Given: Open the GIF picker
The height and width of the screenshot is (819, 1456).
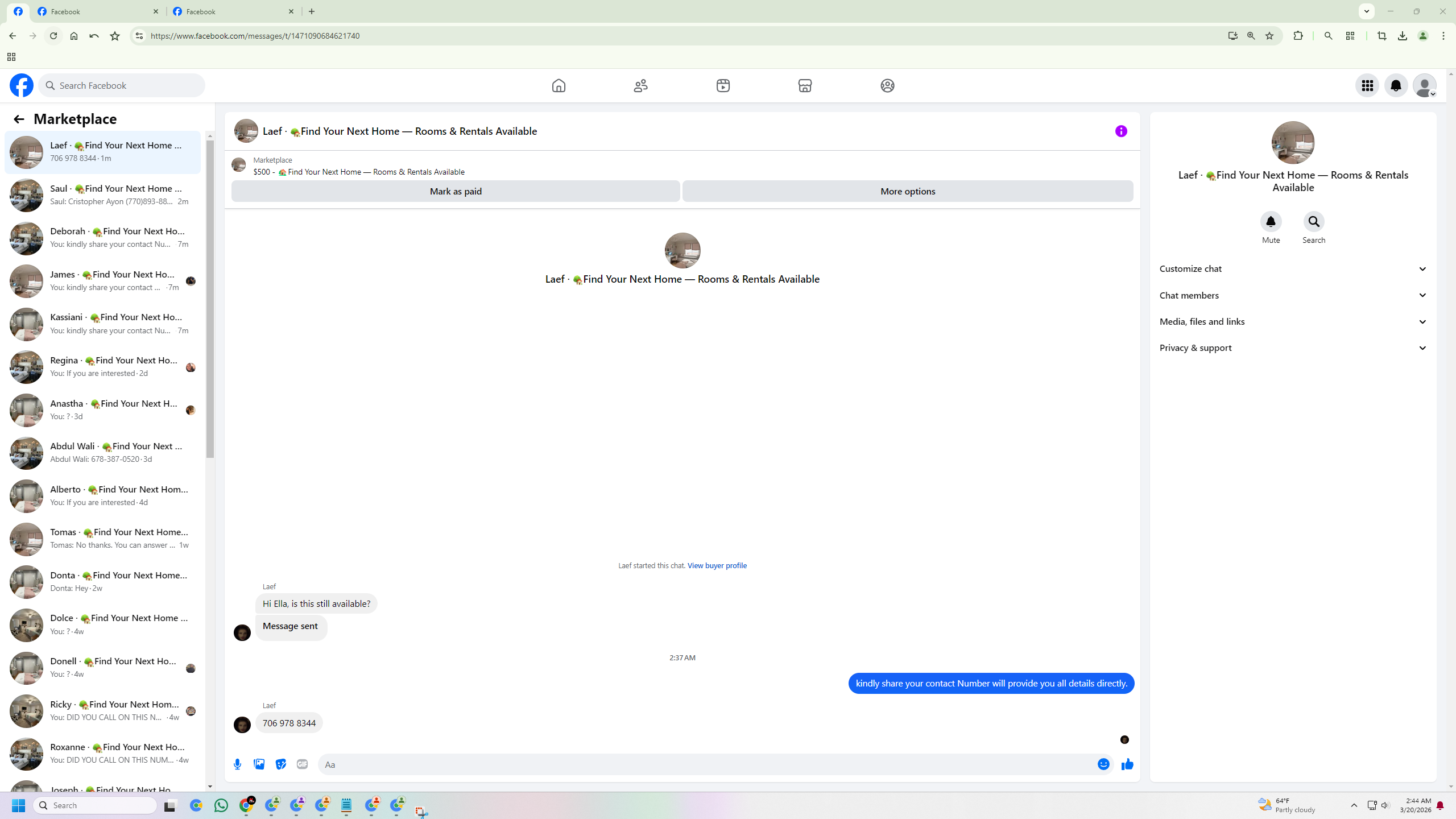Looking at the screenshot, I should click(x=302, y=764).
